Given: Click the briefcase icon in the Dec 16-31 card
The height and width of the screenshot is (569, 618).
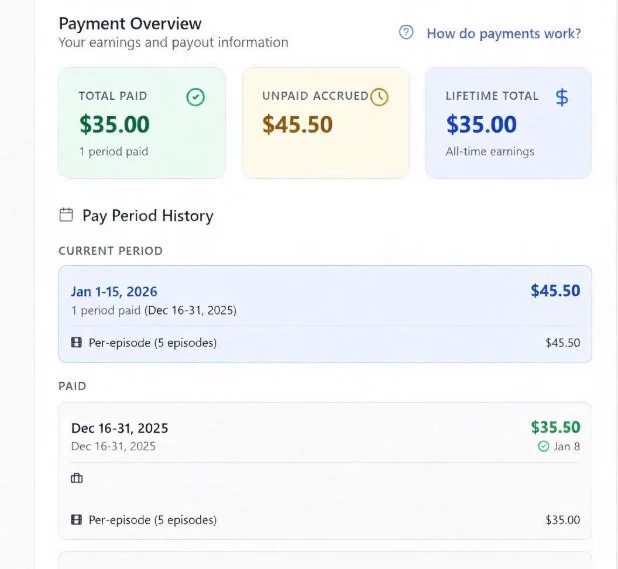Looking at the screenshot, I should tap(76, 478).
